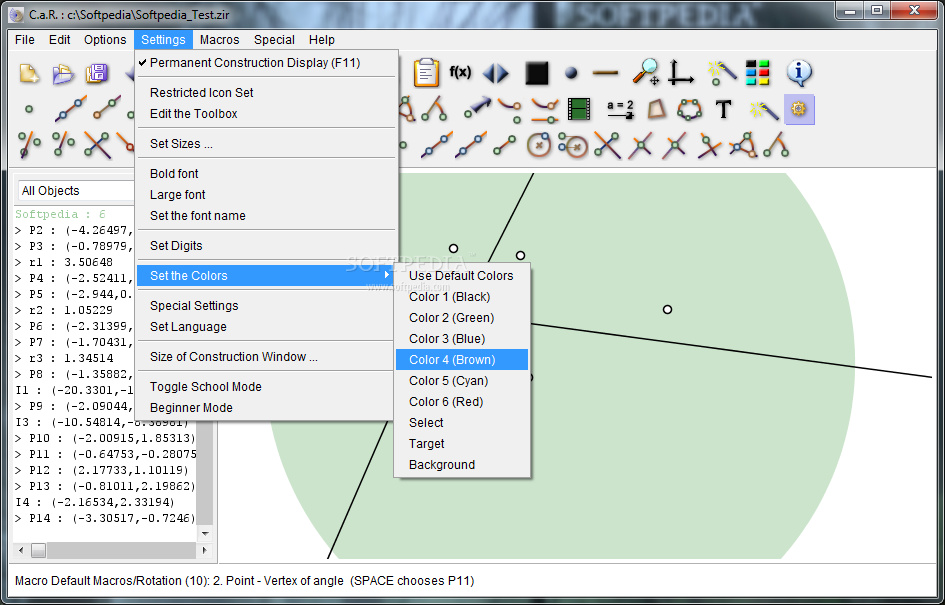Save with the floppy disk icon

[x=96, y=74]
